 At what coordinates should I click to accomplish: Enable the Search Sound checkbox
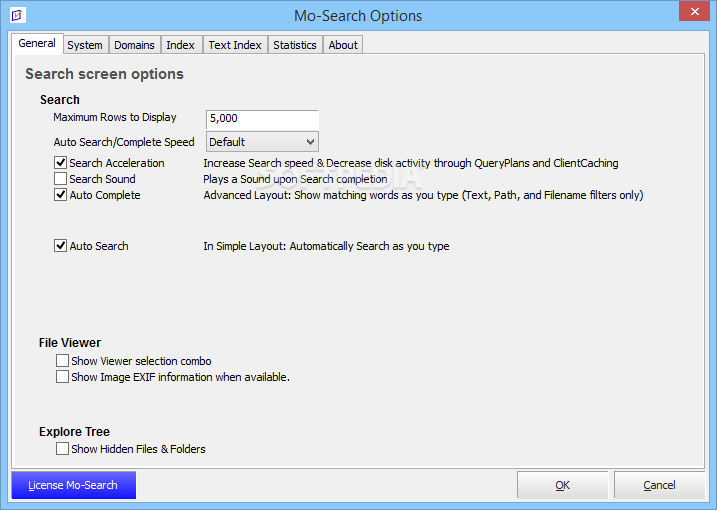60,179
